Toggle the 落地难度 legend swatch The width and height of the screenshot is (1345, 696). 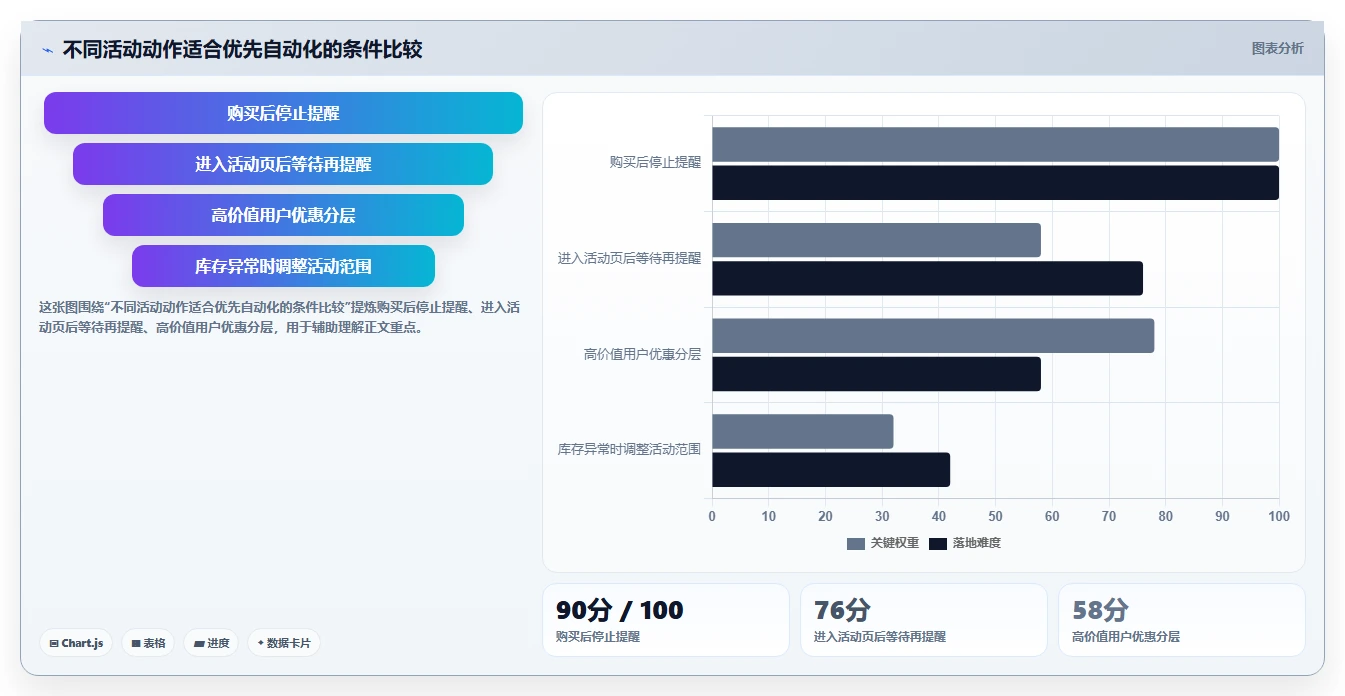tap(937, 544)
